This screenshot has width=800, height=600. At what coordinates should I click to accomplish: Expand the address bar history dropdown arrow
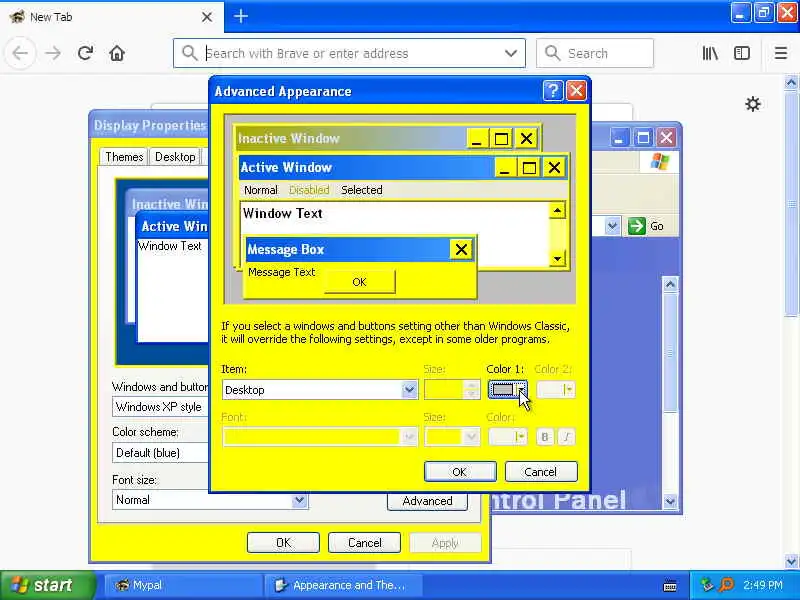click(511, 53)
